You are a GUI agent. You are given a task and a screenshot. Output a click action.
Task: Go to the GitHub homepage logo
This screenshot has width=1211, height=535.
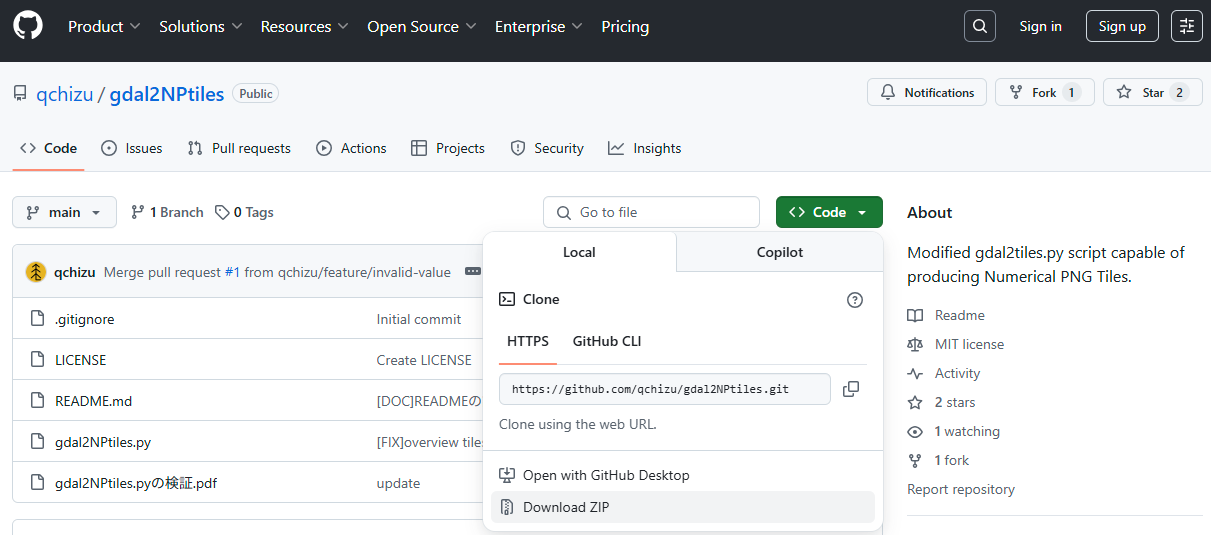click(x=28, y=26)
